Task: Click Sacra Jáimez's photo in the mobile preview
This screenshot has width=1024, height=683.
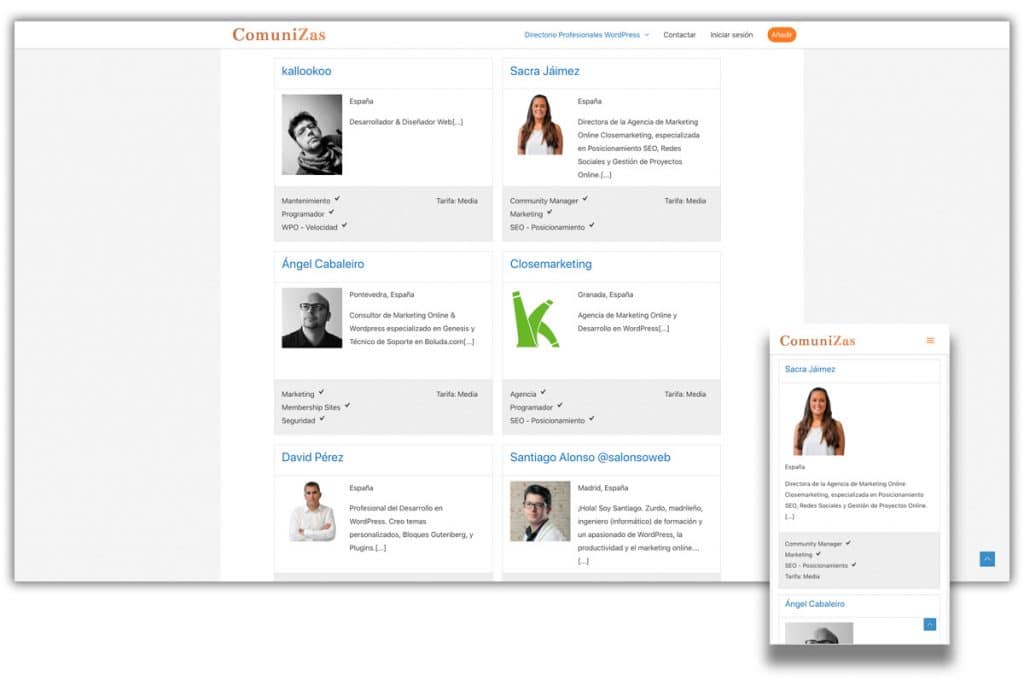Action: tap(819, 421)
